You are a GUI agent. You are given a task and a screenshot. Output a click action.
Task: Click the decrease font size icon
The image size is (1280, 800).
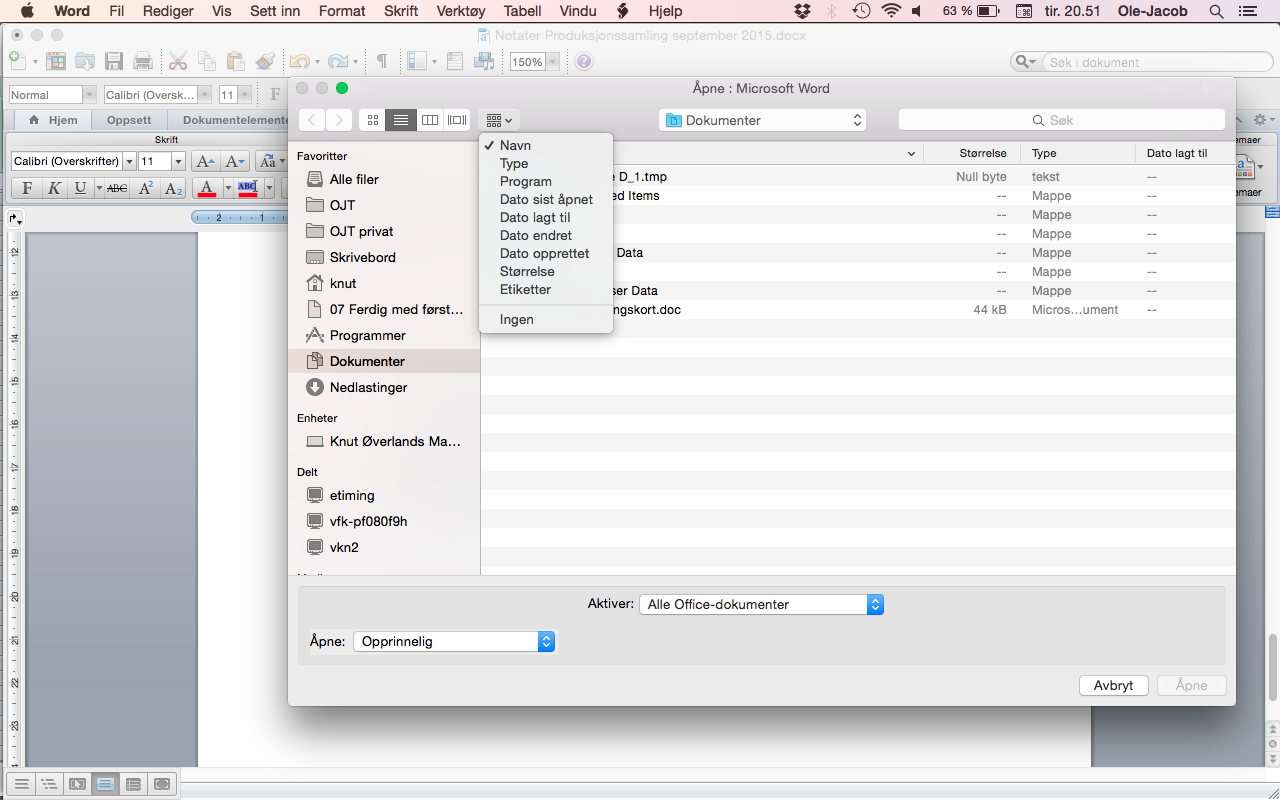pos(236,161)
